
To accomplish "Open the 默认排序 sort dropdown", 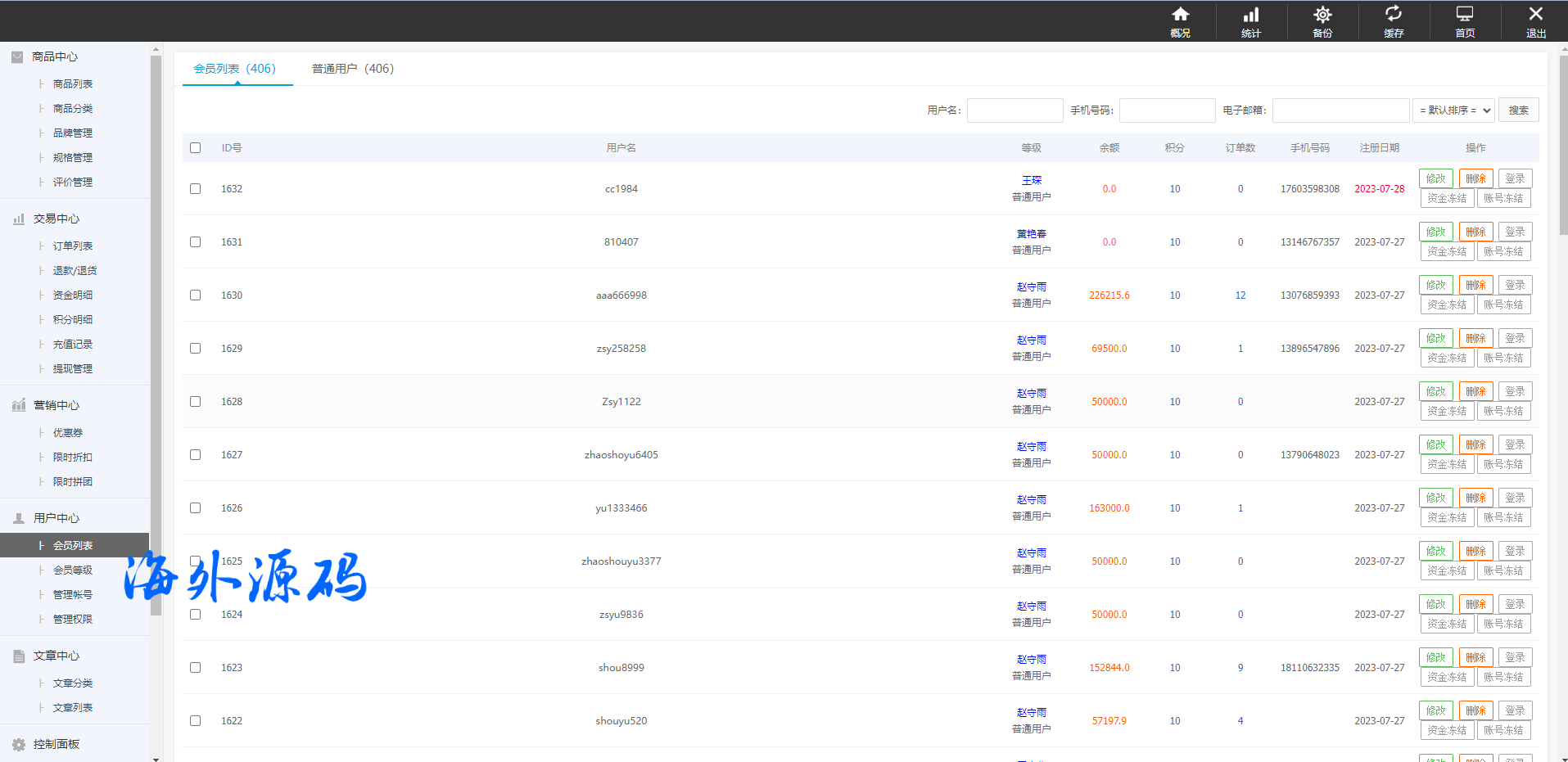I will 1454,110.
